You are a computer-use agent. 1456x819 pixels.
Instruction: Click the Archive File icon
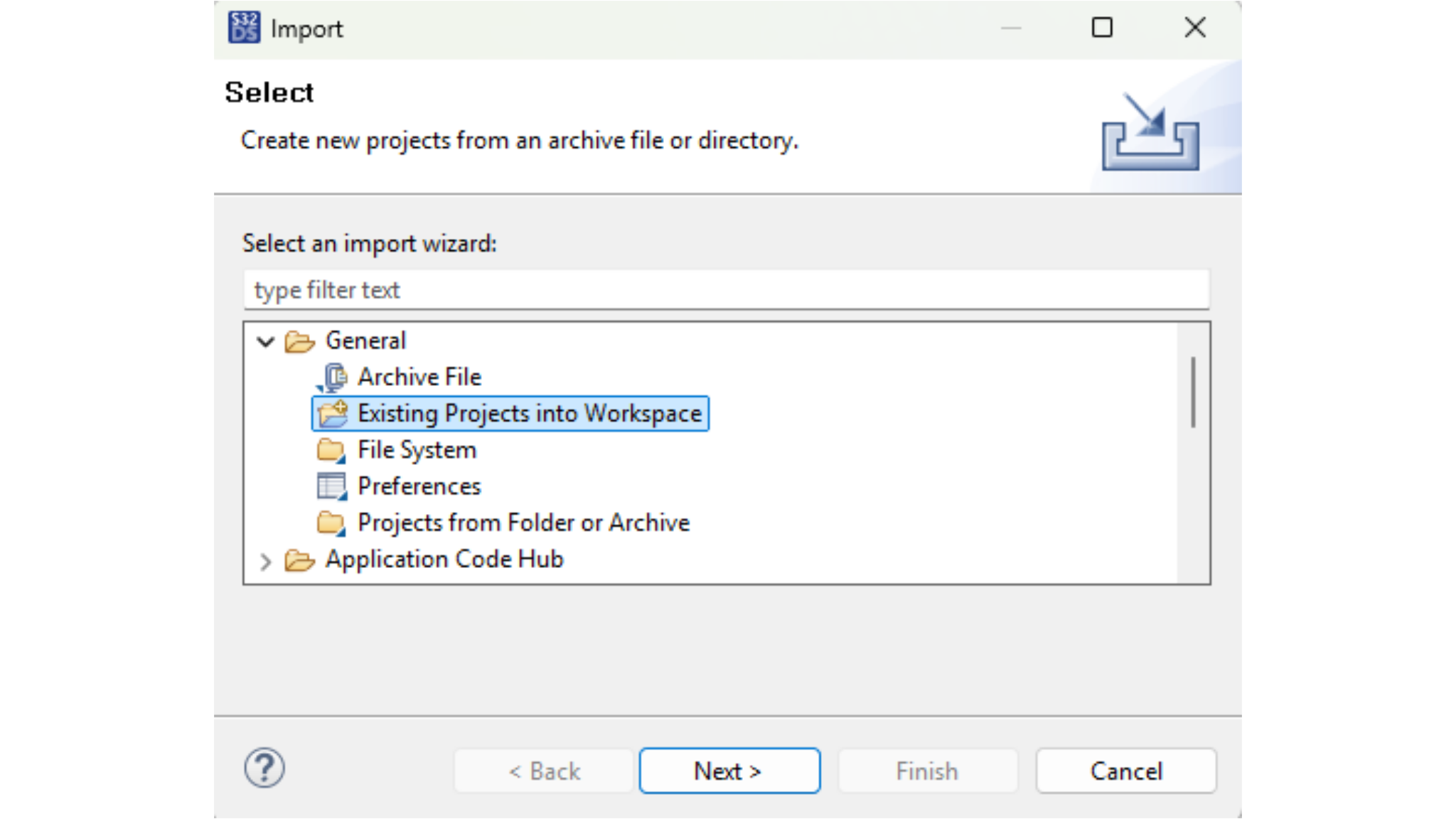(331, 378)
